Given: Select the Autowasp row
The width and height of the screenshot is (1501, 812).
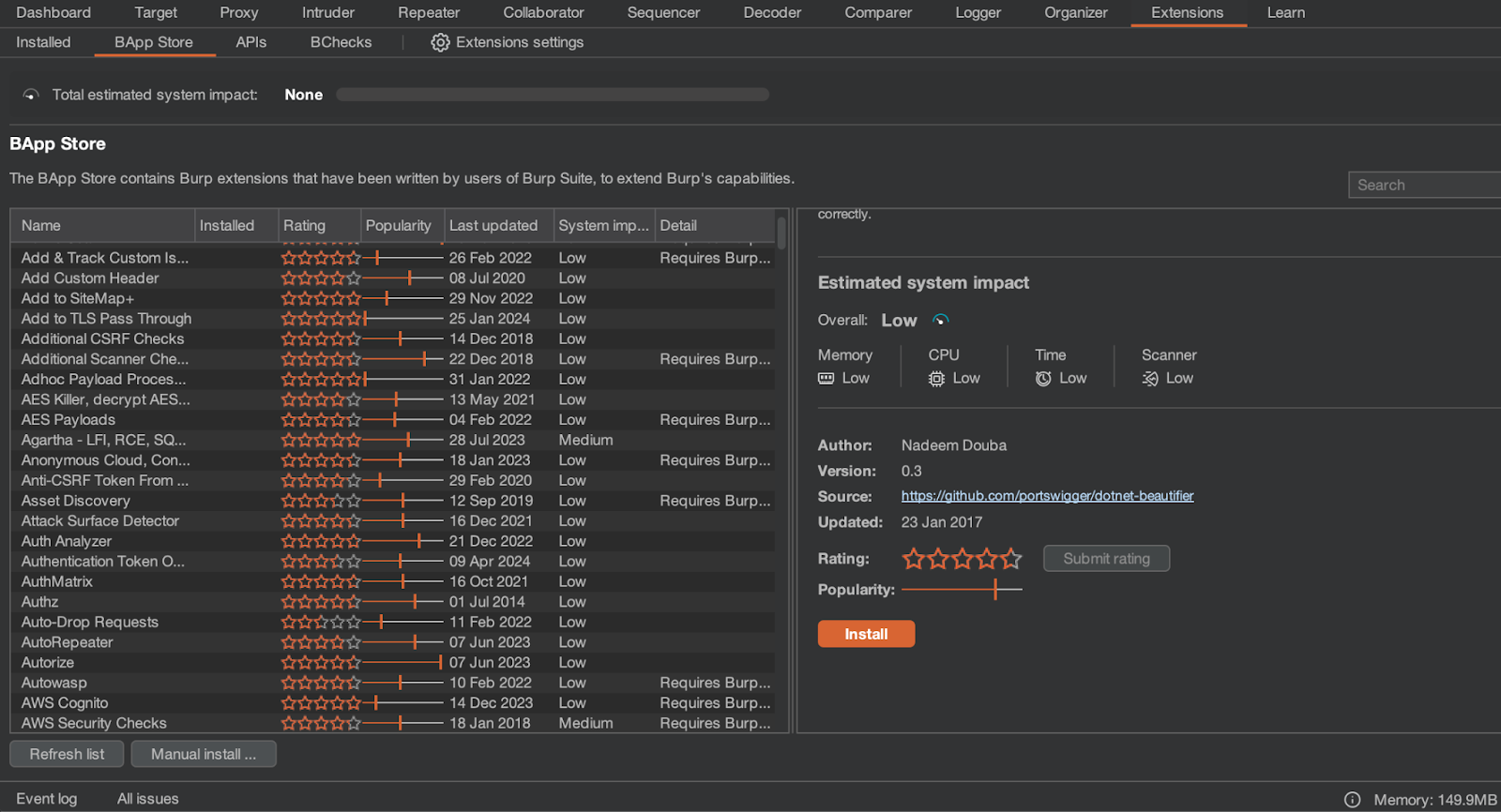Looking at the screenshot, I should tap(393, 683).
